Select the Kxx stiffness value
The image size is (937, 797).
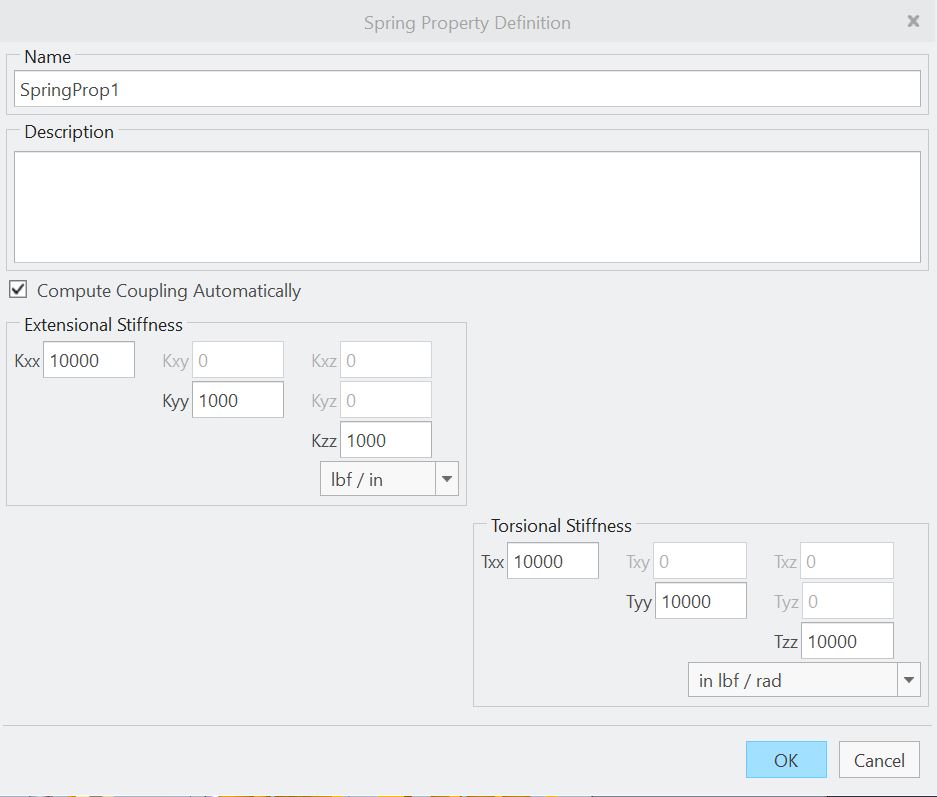point(88,359)
